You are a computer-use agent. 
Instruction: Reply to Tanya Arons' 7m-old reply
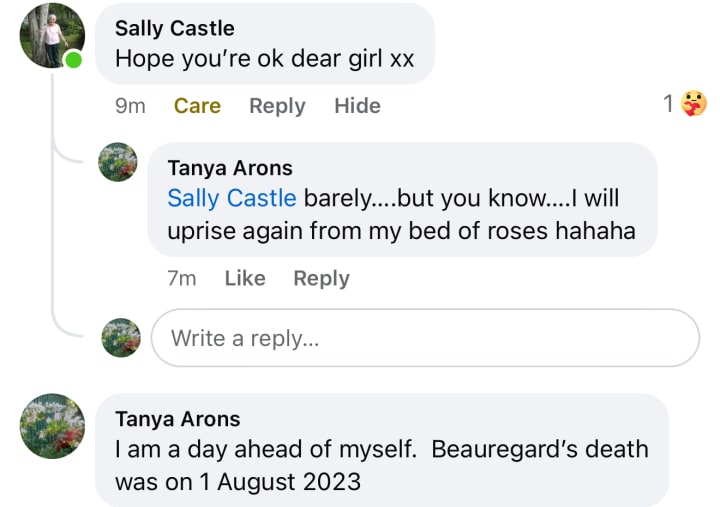coord(321,279)
